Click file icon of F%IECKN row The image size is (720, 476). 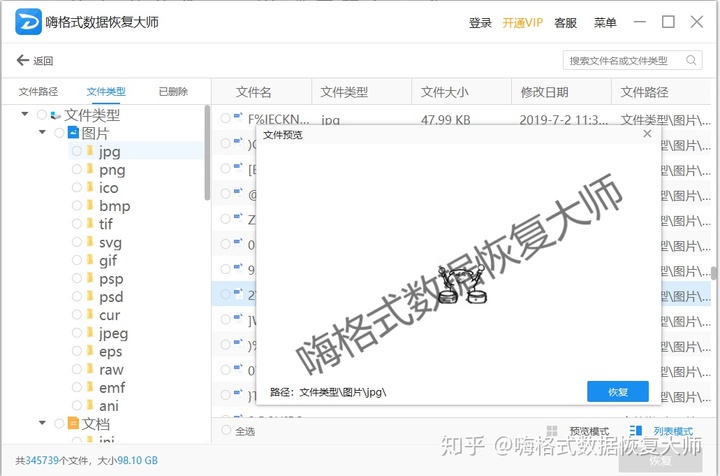tap(238, 118)
